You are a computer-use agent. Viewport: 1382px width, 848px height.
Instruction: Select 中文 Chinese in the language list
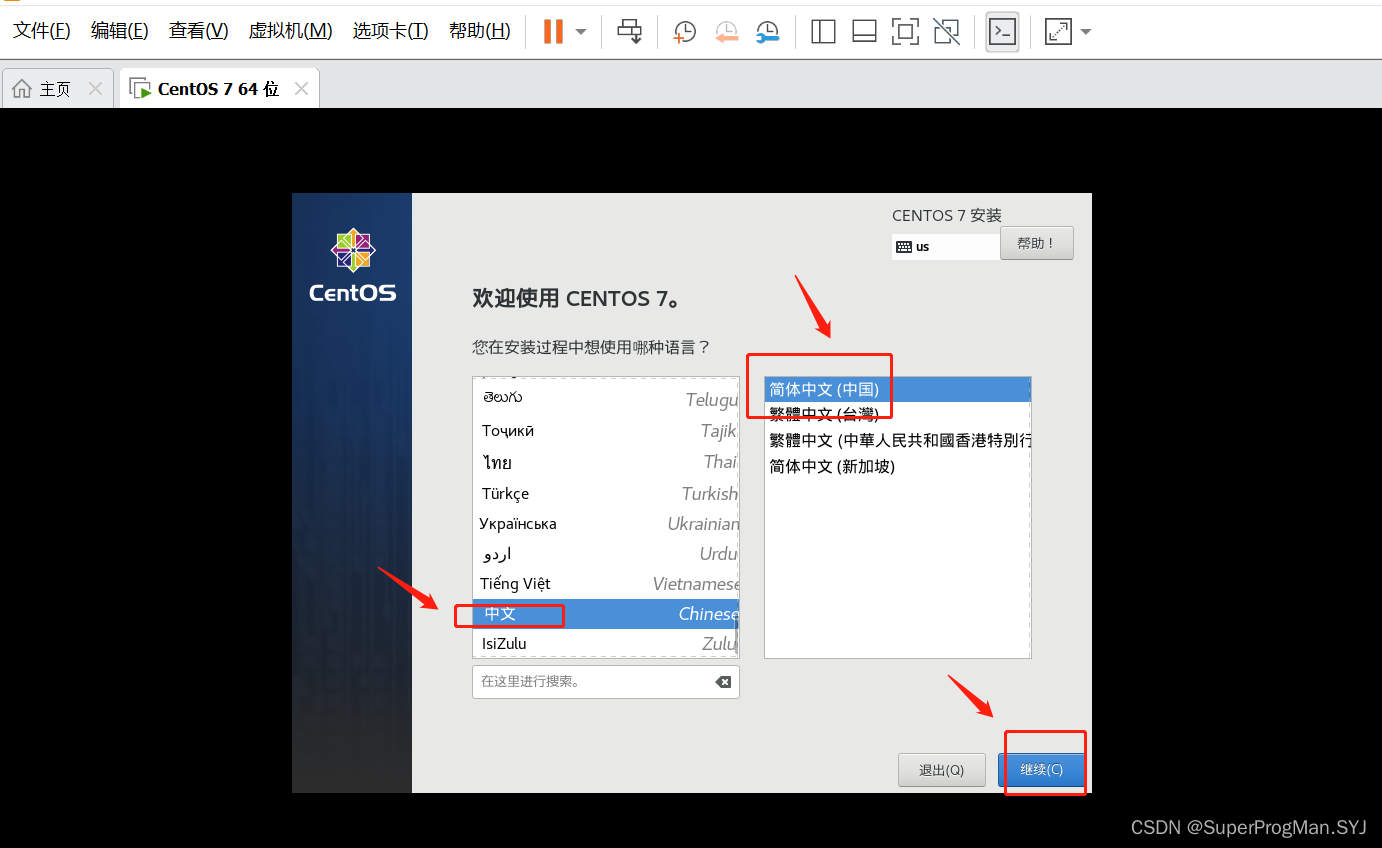pos(606,614)
